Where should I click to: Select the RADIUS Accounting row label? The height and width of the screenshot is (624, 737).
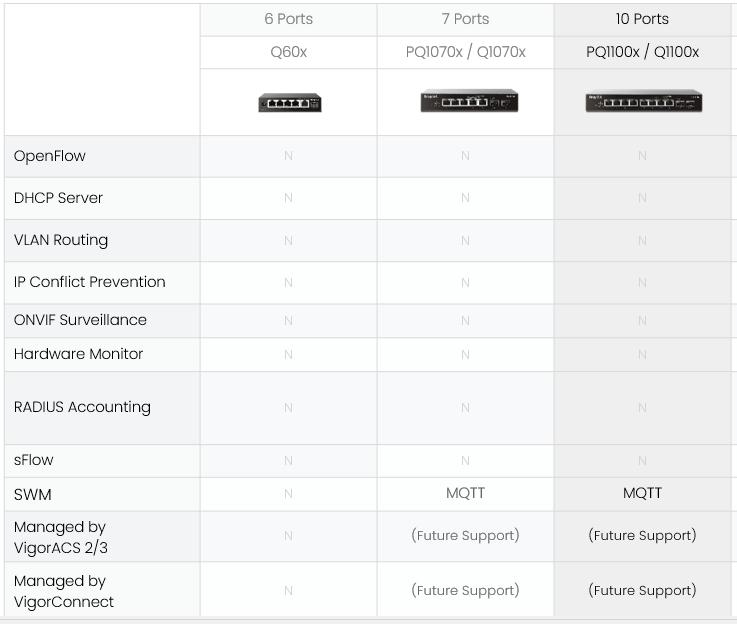[82, 407]
